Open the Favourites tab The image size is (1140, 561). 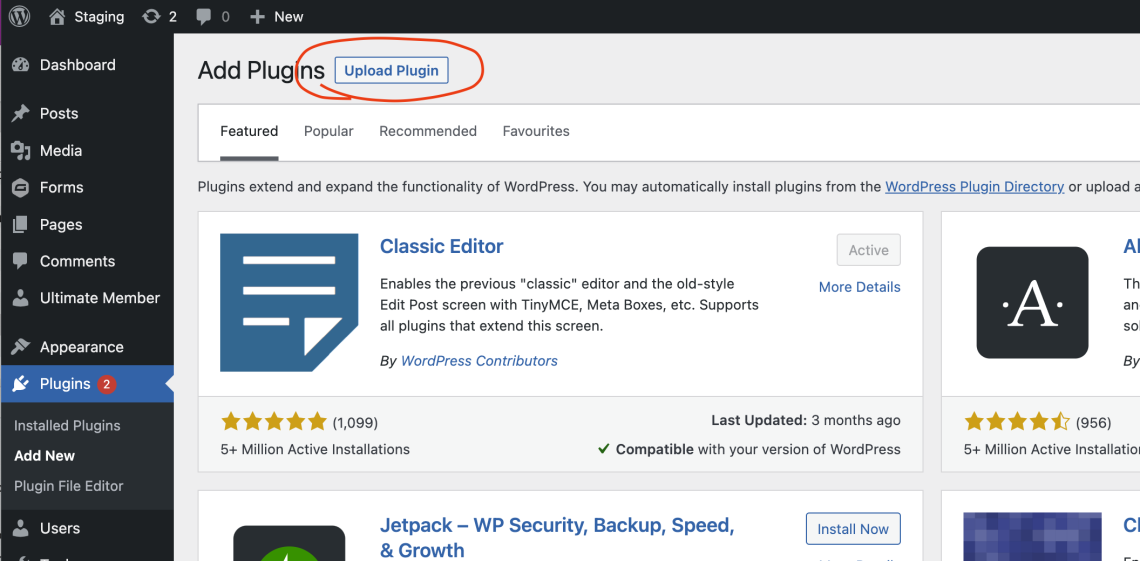(x=536, y=131)
